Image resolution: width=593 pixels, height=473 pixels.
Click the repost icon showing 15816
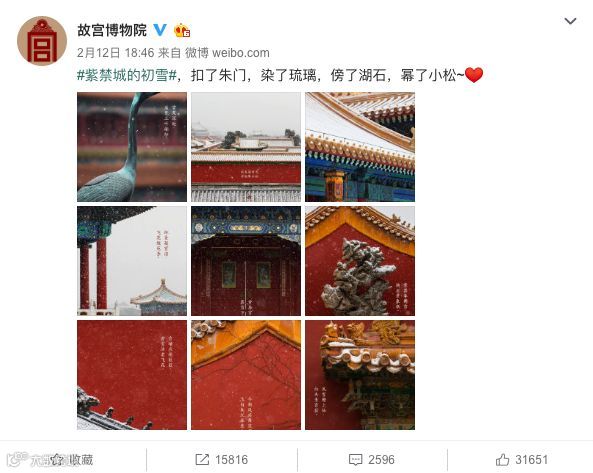tap(202, 459)
